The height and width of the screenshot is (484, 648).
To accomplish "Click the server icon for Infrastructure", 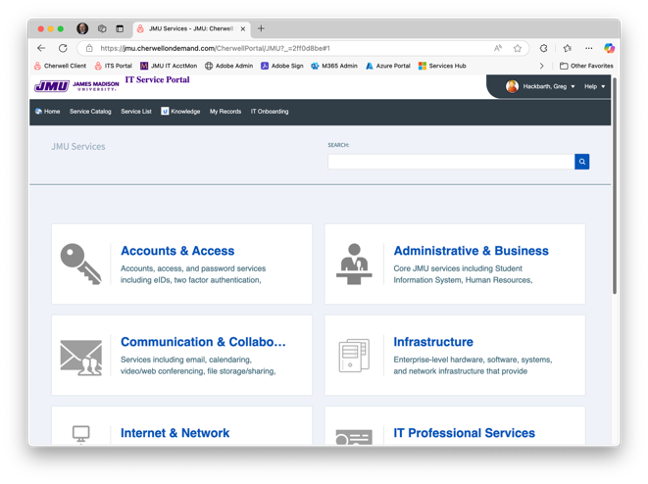I will click(x=354, y=355).
